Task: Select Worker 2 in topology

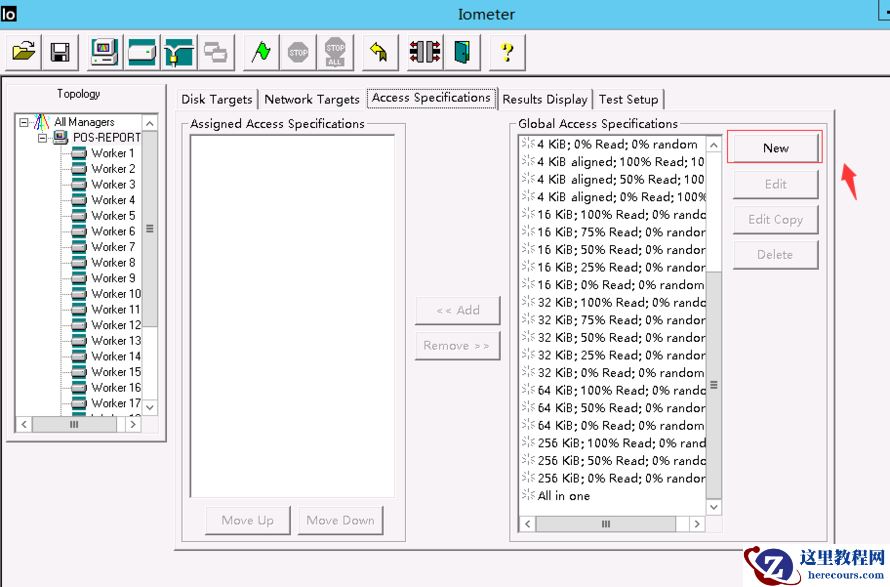Action: [x=112, y=169]
